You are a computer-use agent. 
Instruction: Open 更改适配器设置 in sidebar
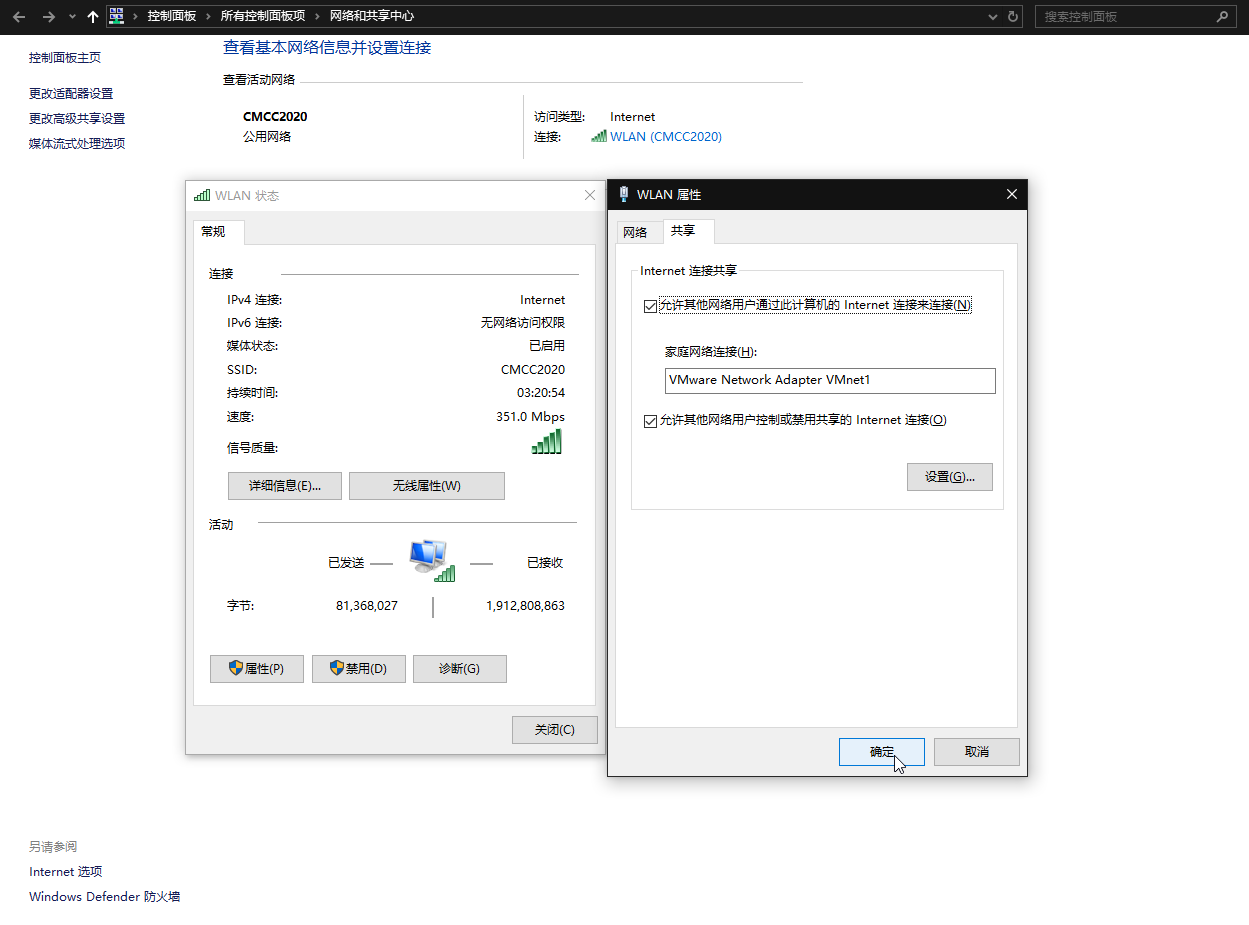pos(71,94)
